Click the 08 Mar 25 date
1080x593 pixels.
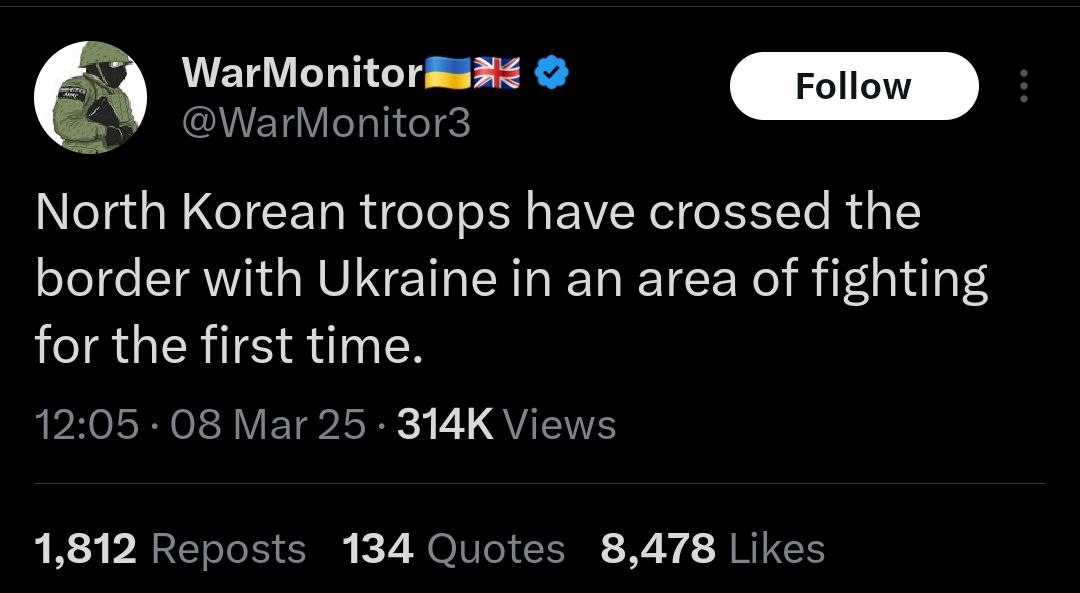pyautogui.click(x=268, y=426)
